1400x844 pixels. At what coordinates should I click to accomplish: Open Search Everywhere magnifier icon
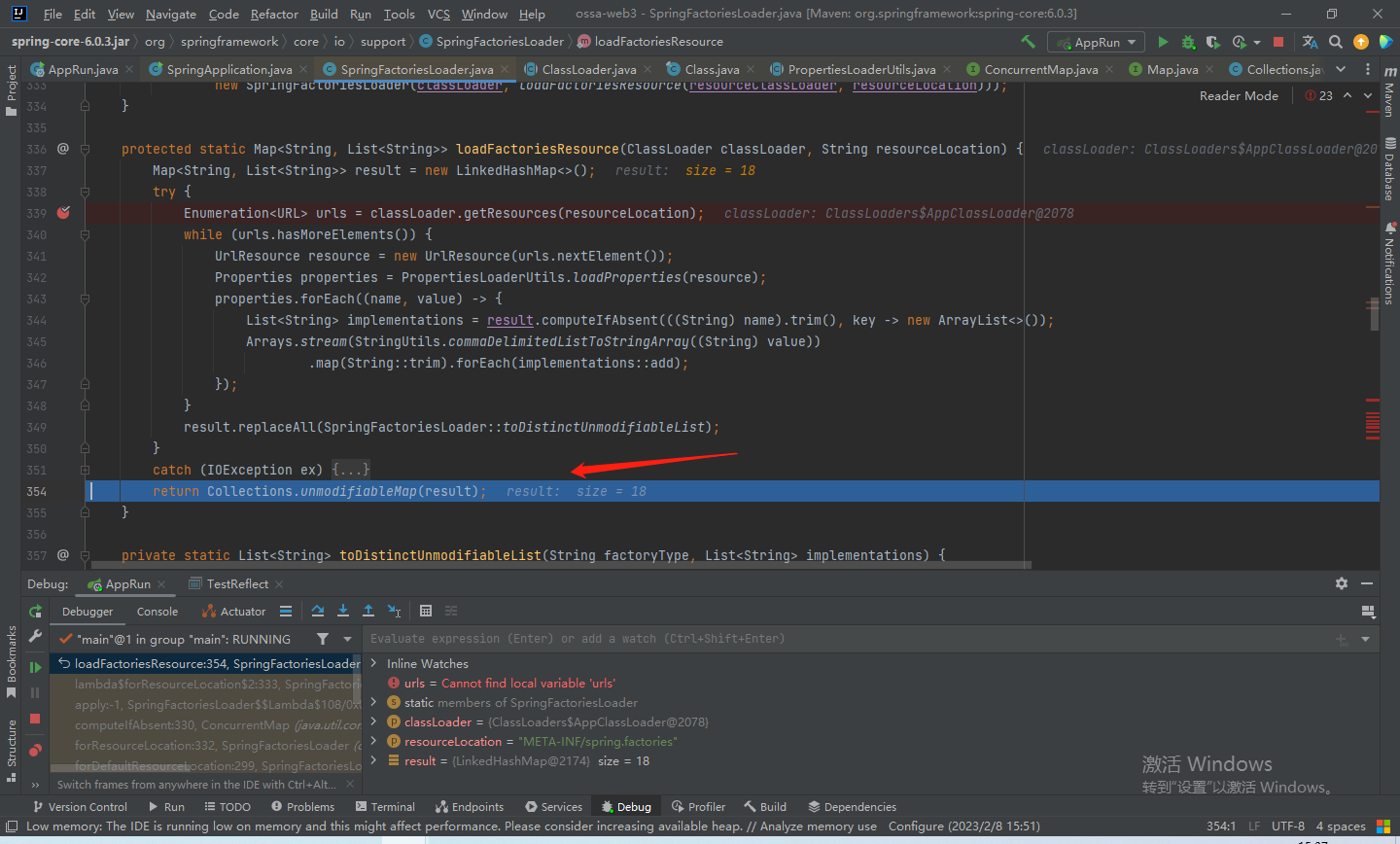point(1336,42)
